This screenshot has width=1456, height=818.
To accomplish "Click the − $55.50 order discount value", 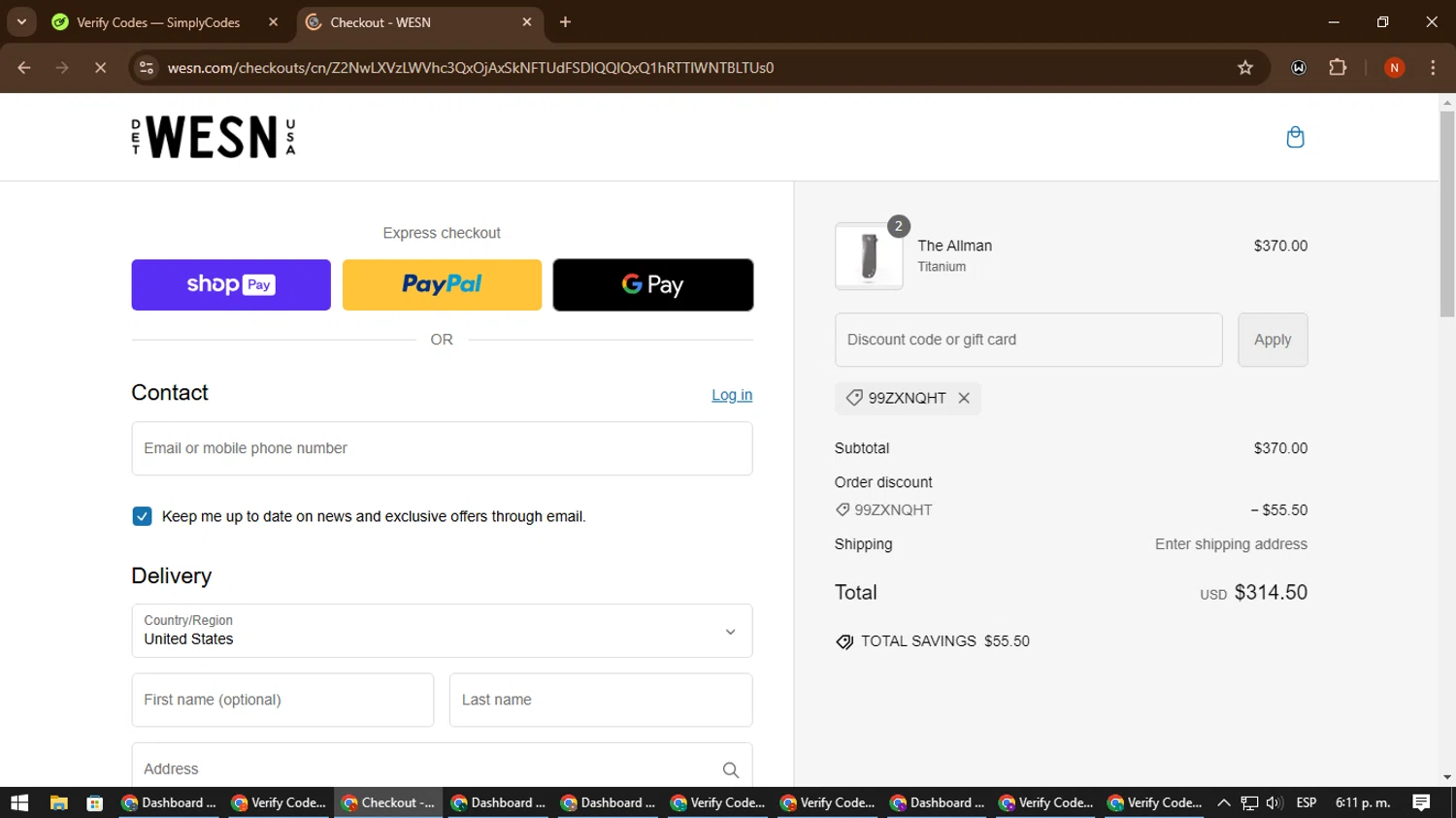I will coord(1279,510).
